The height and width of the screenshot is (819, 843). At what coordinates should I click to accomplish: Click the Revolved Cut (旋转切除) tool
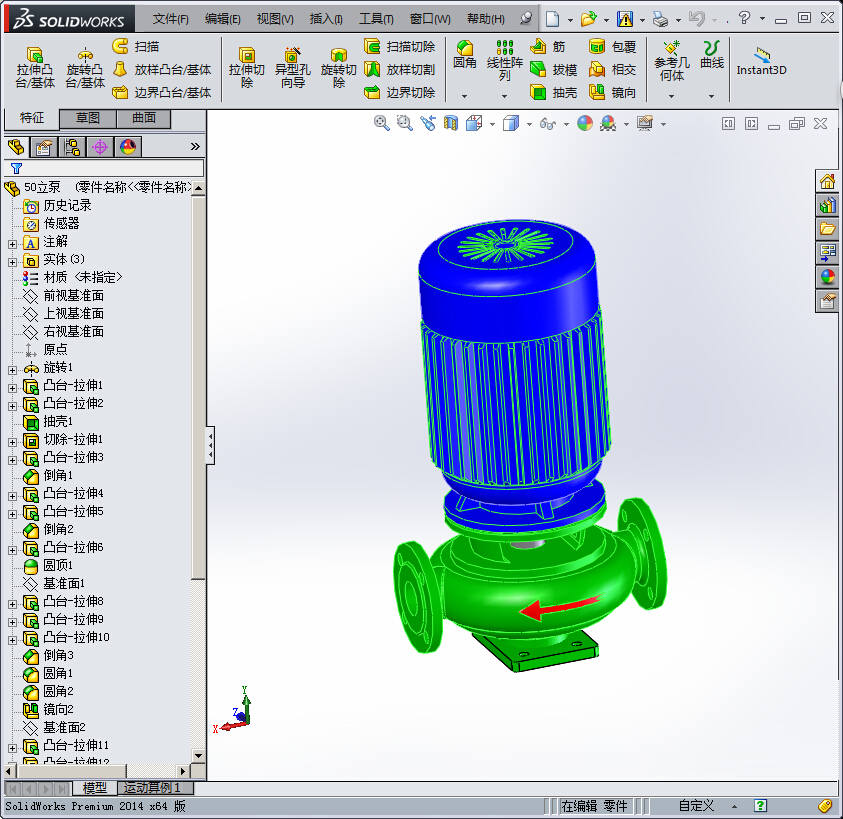(339, 68)
